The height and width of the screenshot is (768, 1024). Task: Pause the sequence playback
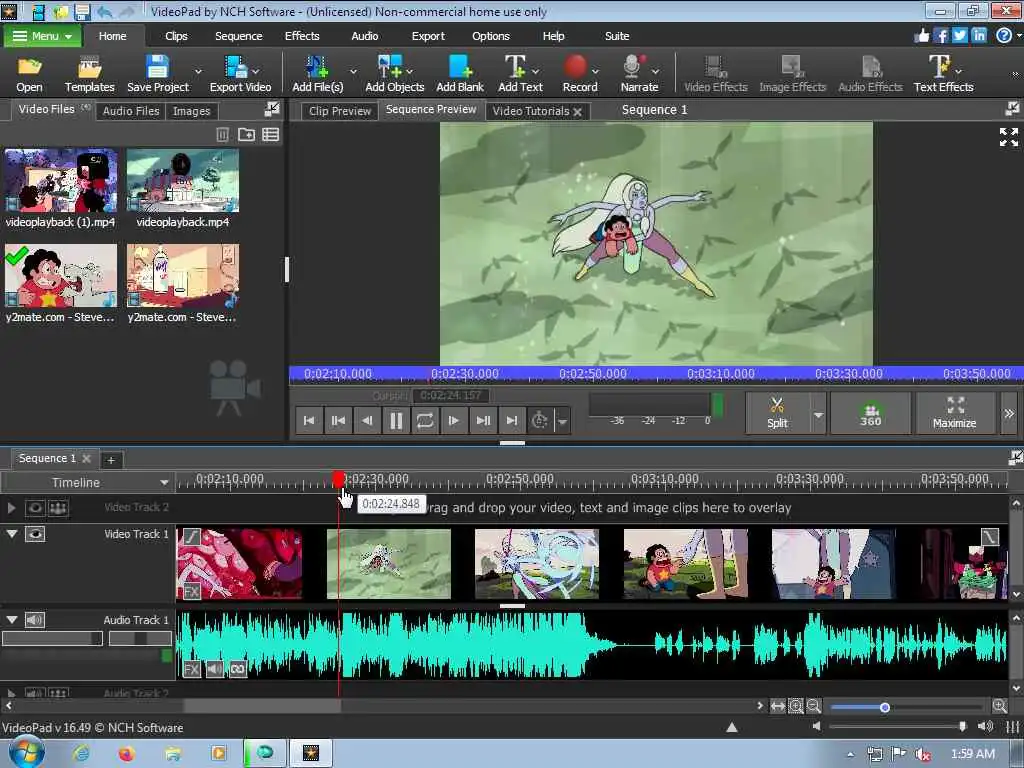(x=396, y=421)
